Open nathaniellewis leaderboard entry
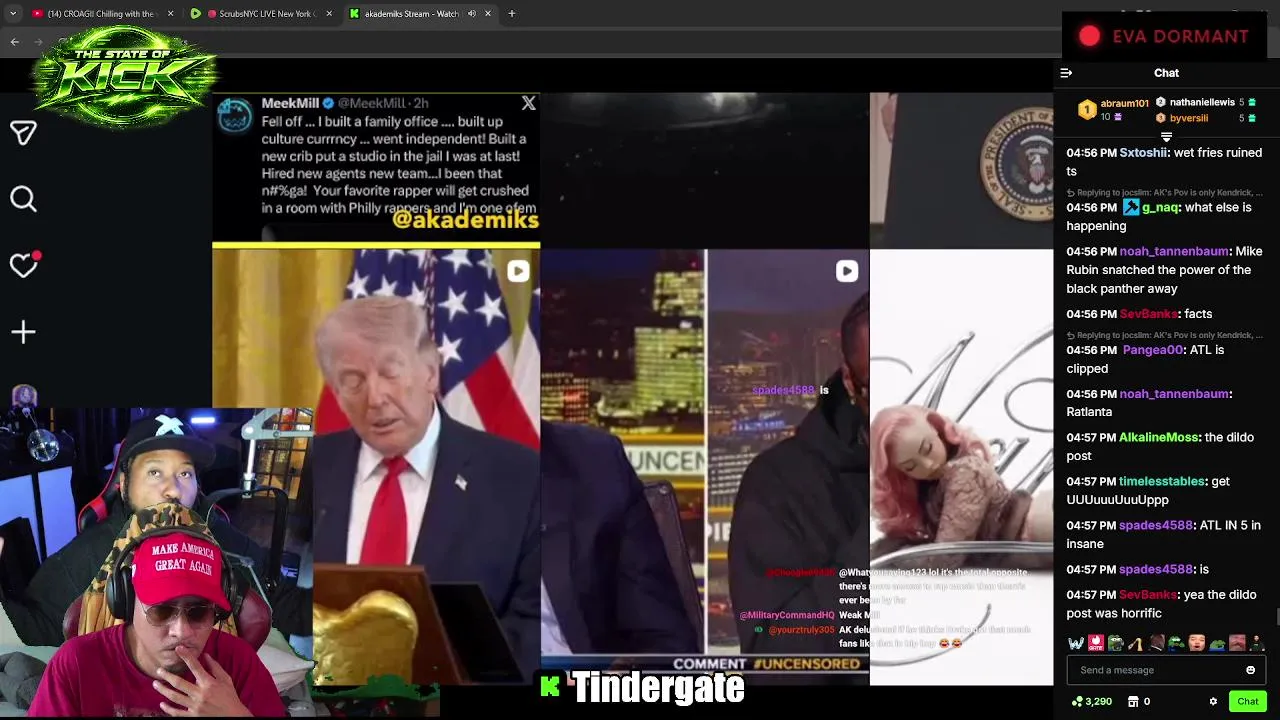Image resolution: width=1280 pixels, height=720 pixels. point(1205,102)
